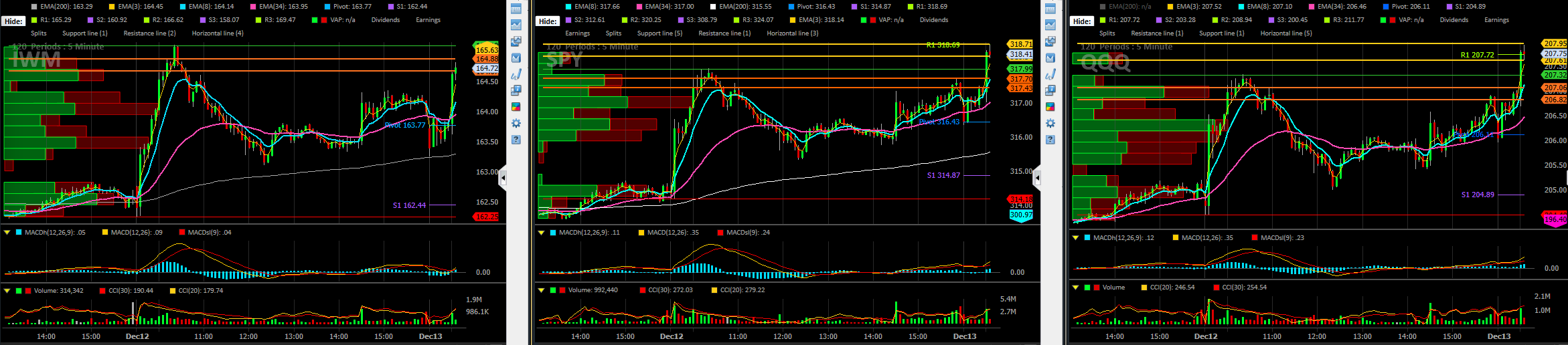The width and height of the screenshot is (1568, 345).
Task: Open settings gear in SPY chart sidebar
Action: pyautogui.click(x=1050, y=123)
